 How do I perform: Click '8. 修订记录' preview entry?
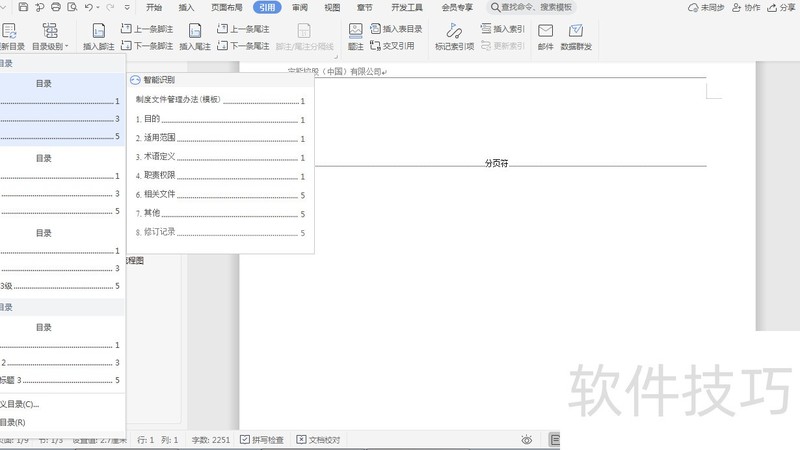[x=220, y=232]
